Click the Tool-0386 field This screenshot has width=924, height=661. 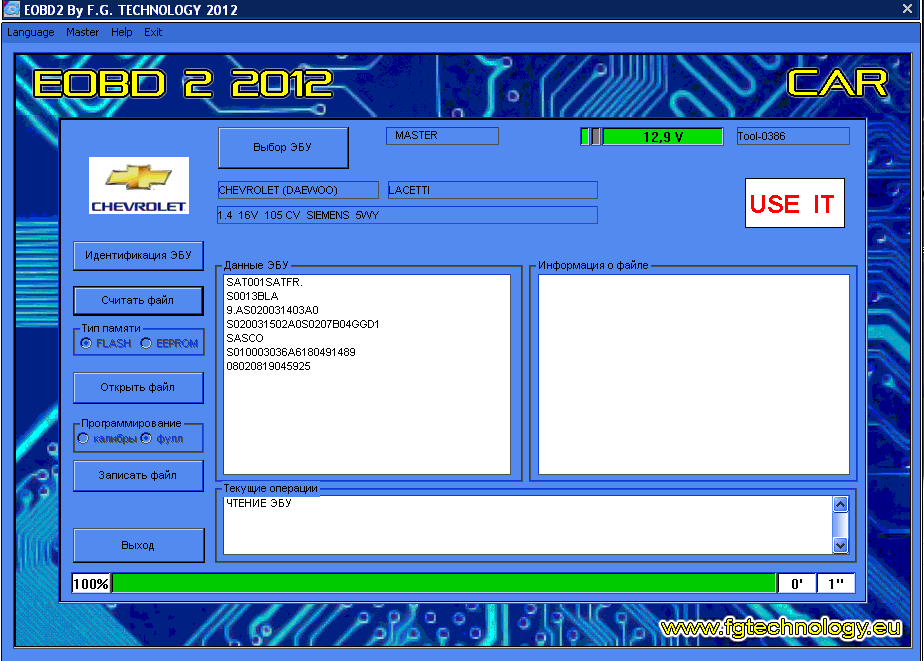click(x=793, y=136)
